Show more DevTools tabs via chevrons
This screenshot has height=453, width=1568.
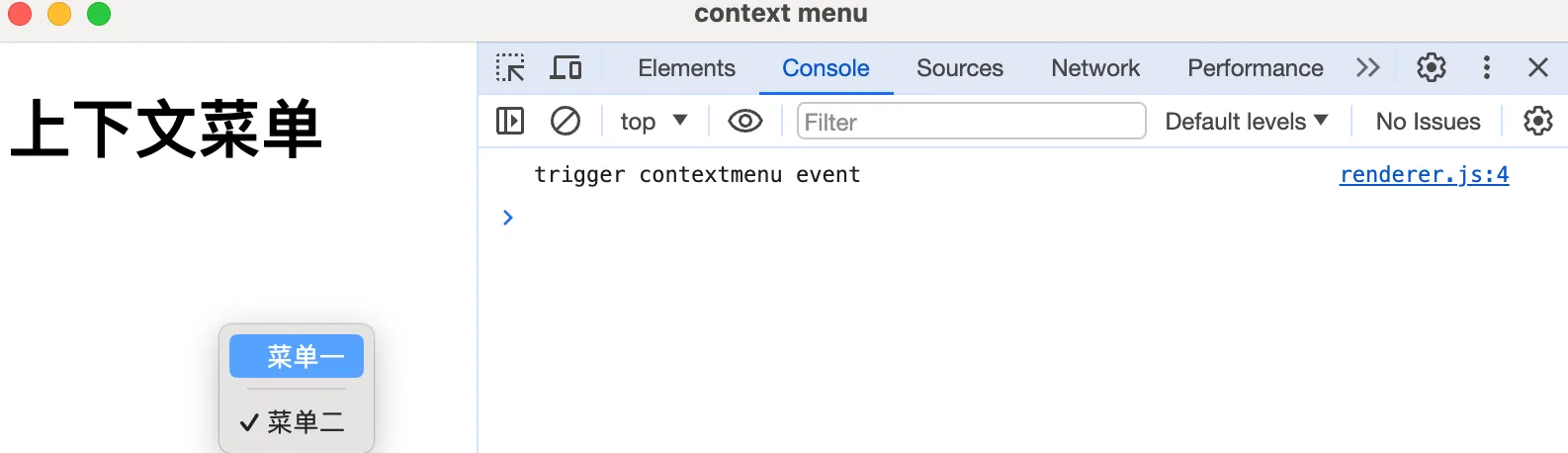click(x=1367, y=68)
